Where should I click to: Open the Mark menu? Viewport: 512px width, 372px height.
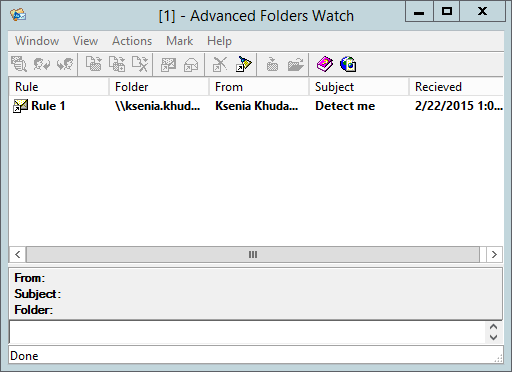click(x=180, y=41)
